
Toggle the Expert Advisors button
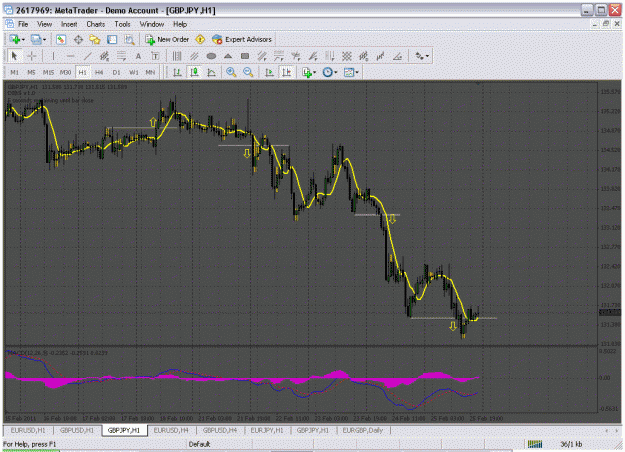coord(242,39)
